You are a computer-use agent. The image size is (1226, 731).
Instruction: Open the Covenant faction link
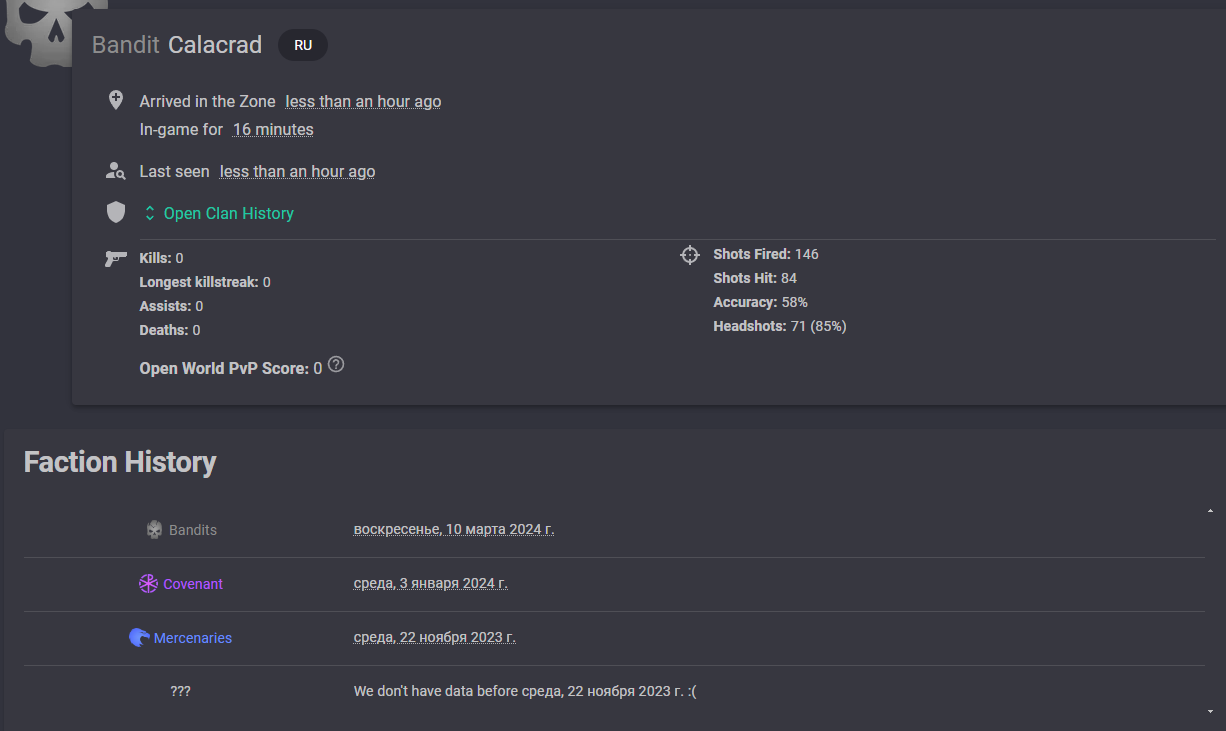[x=193, y=584]
